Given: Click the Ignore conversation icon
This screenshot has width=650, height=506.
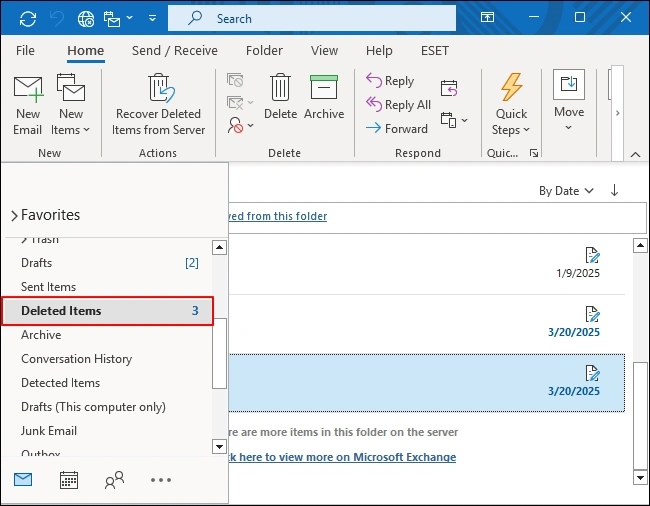Looking at the screenshot, I should 235,80.
